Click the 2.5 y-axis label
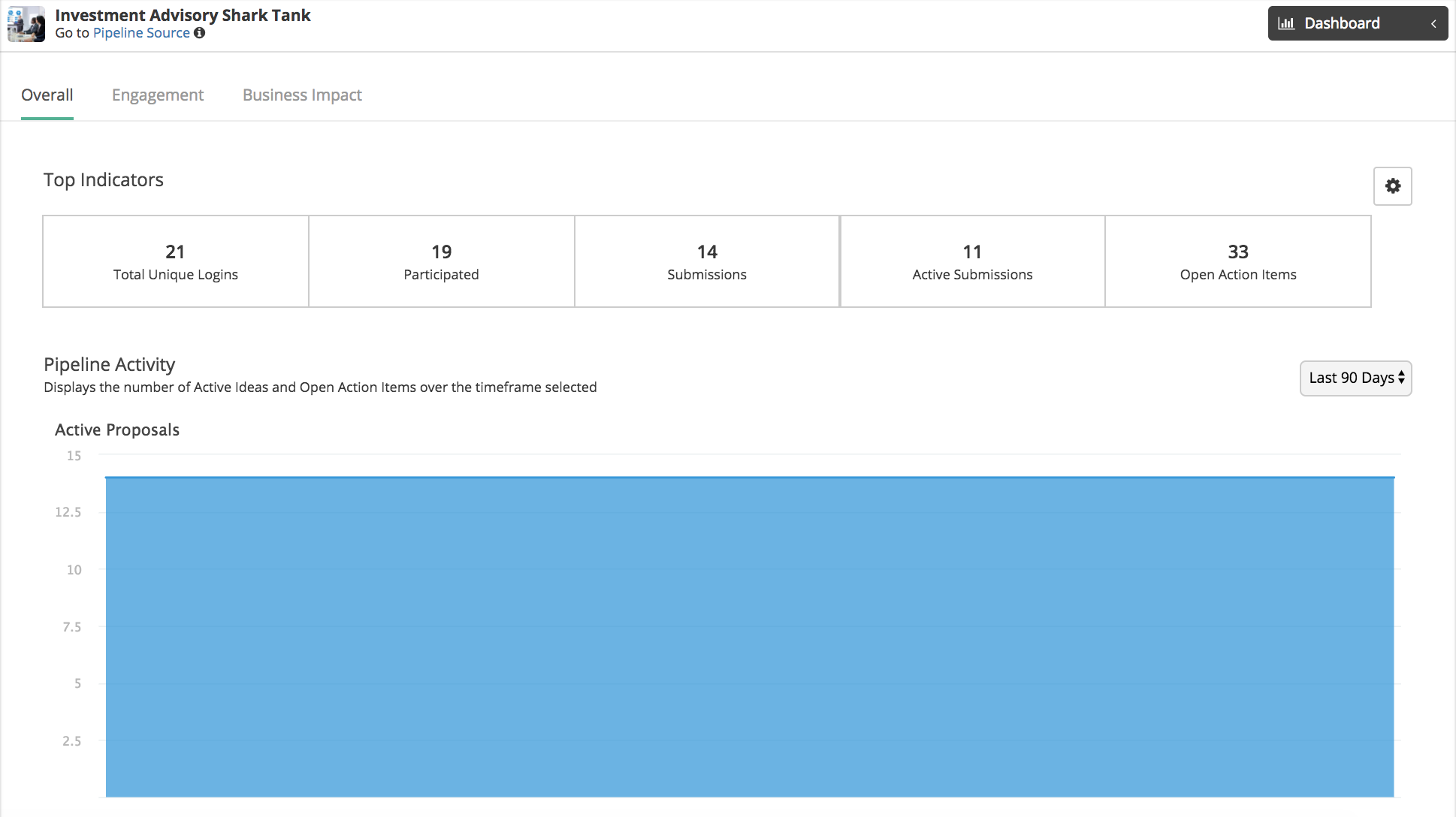Screen dimensions: 1456x817 click(x=71, y=740)
